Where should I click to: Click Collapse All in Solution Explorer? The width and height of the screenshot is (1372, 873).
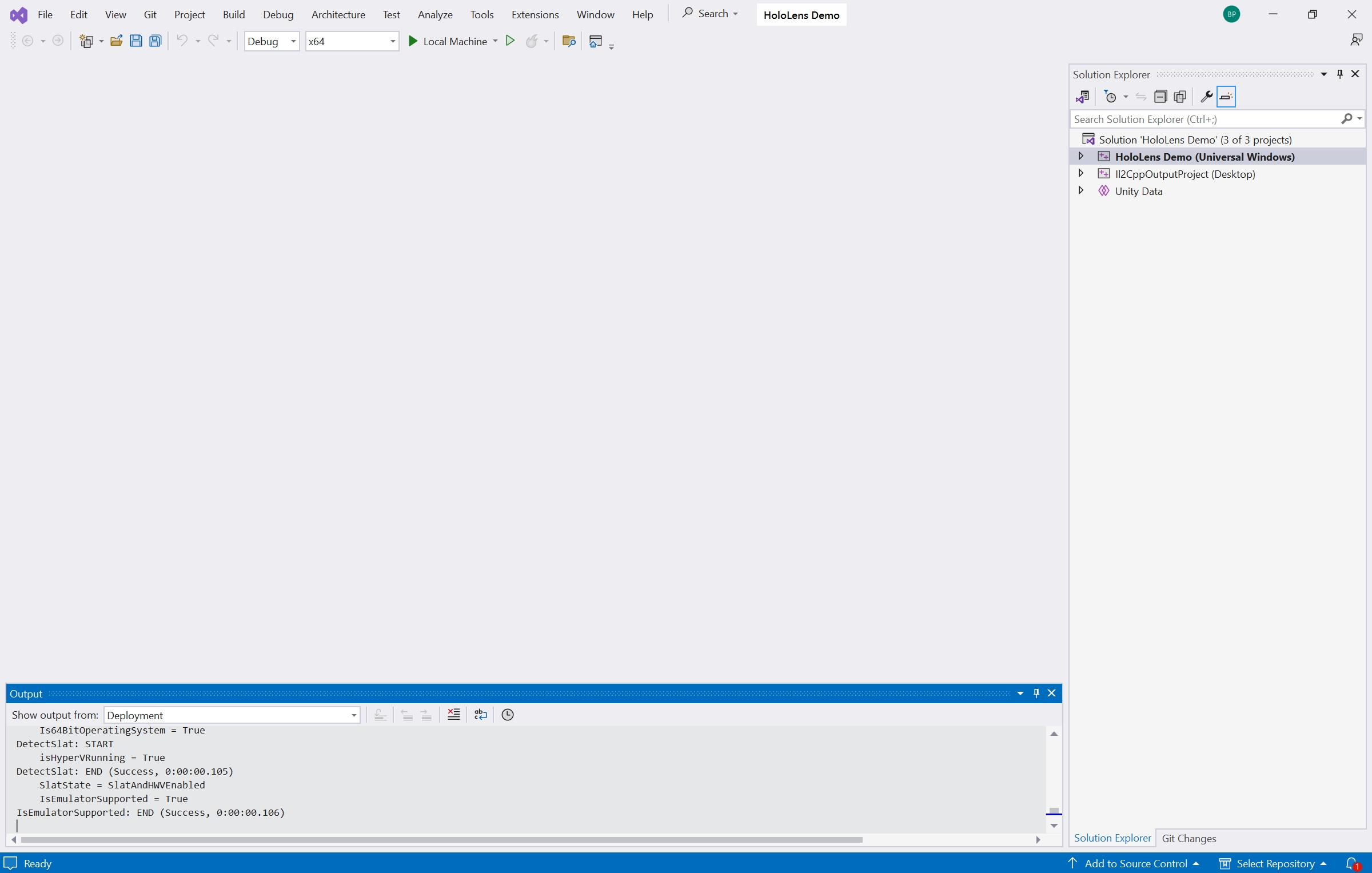coord(1160,97)
